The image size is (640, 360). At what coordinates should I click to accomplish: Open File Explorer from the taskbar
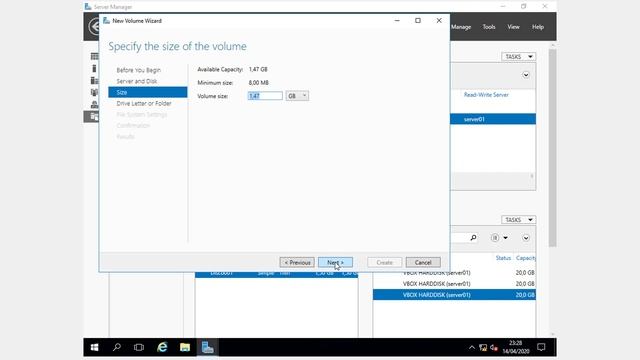click(185, 347)
